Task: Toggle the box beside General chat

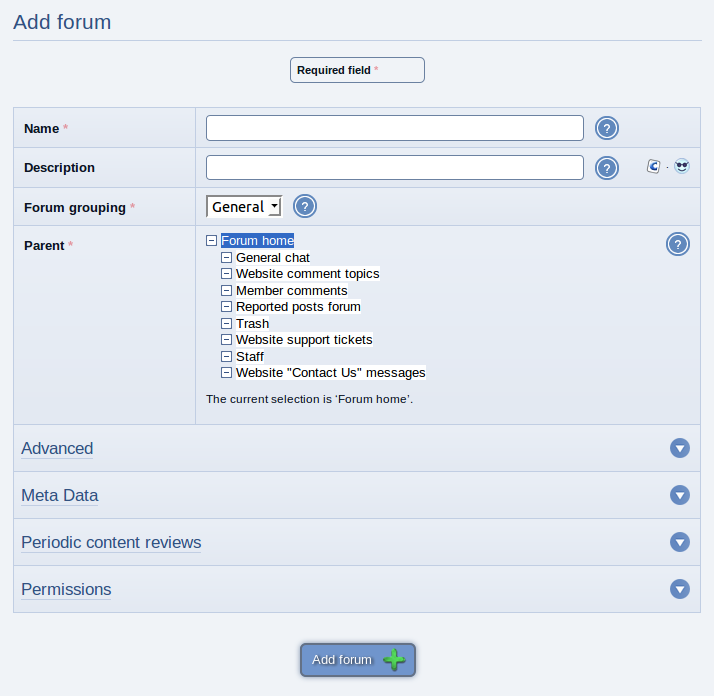Action: point(226,257)
